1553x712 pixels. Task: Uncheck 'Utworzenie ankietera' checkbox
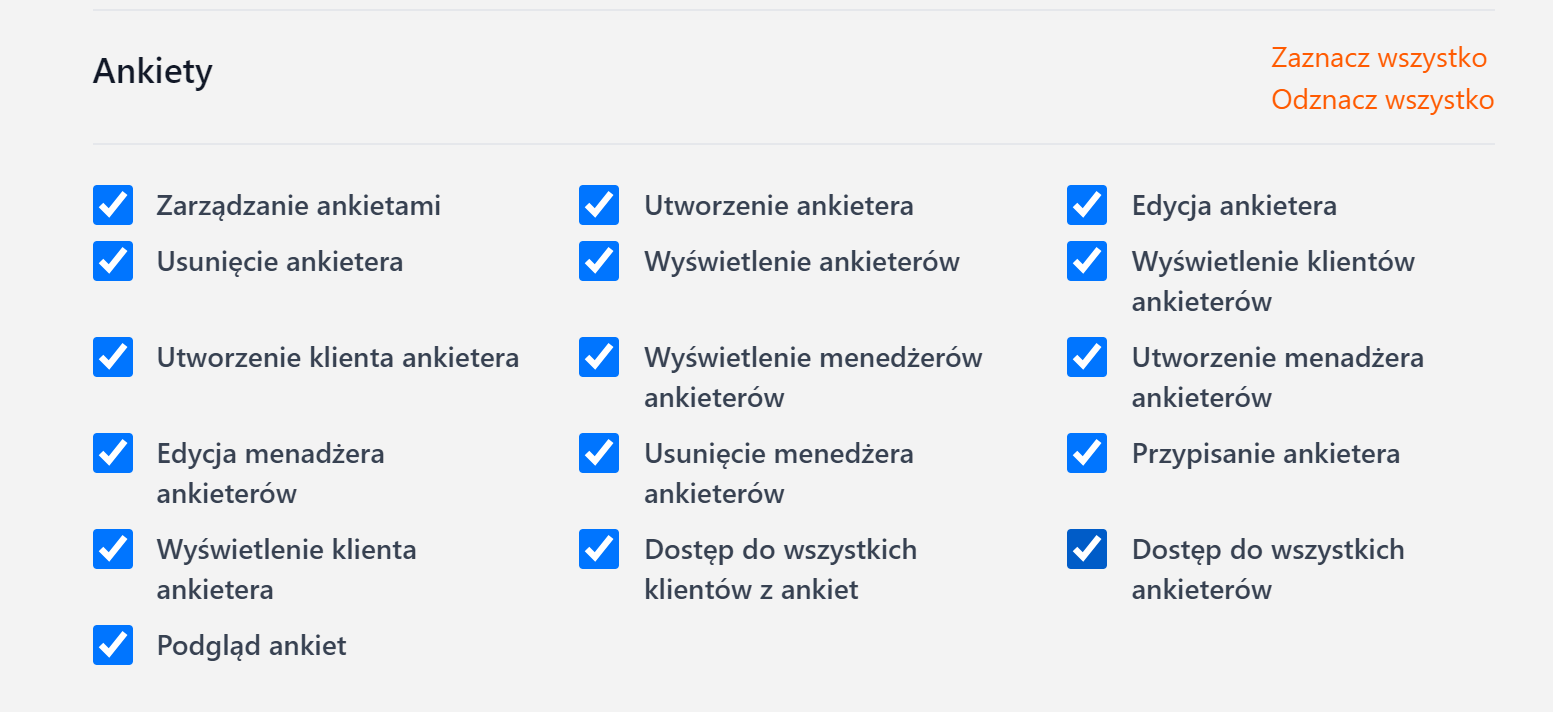pos(599,205)
